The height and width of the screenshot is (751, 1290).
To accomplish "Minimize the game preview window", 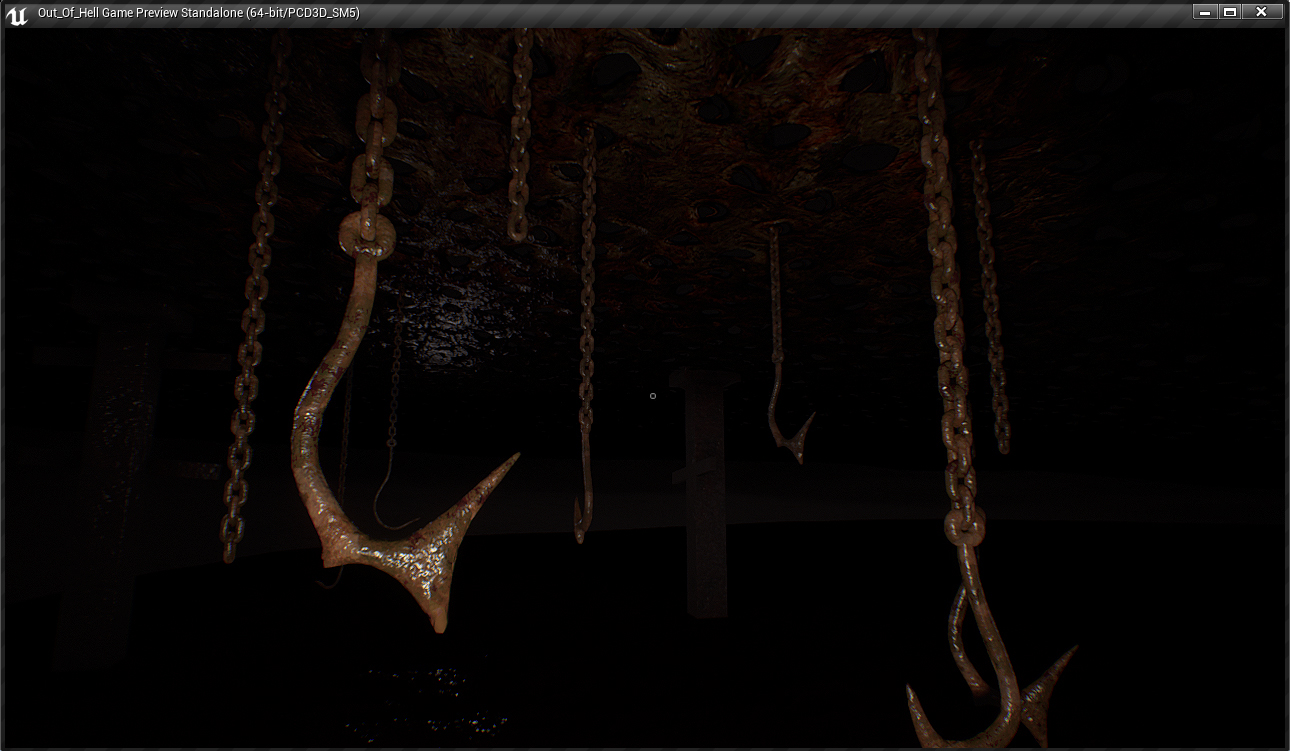I will (x=1204, y=12).
